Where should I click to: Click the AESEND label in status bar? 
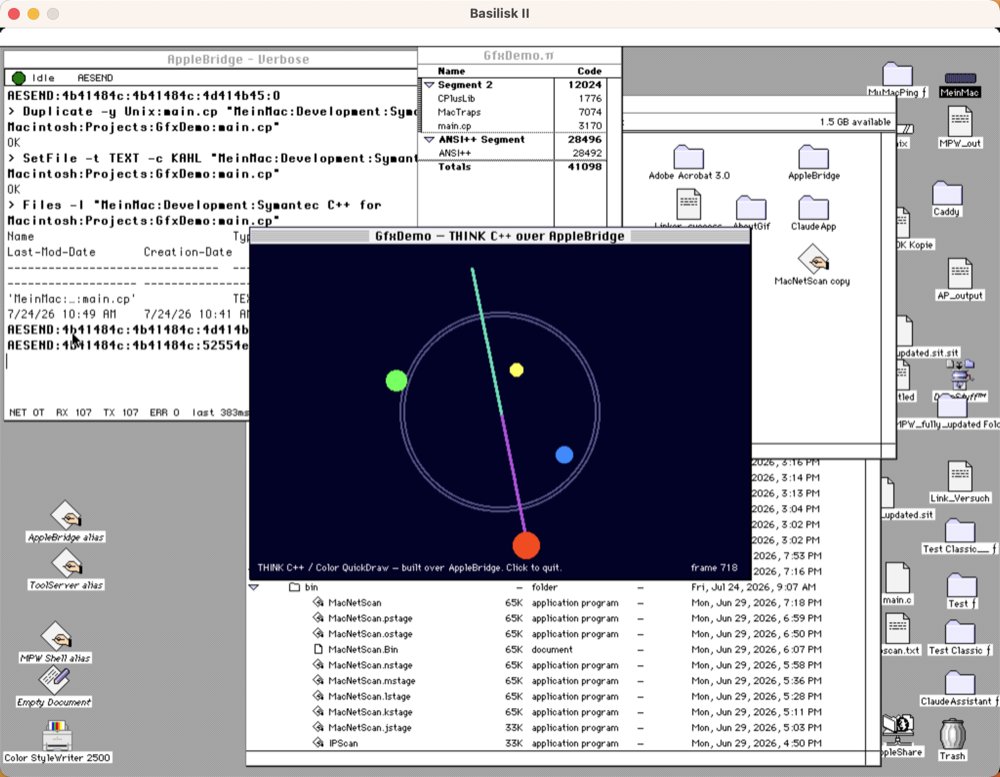[x=95, y=78]
